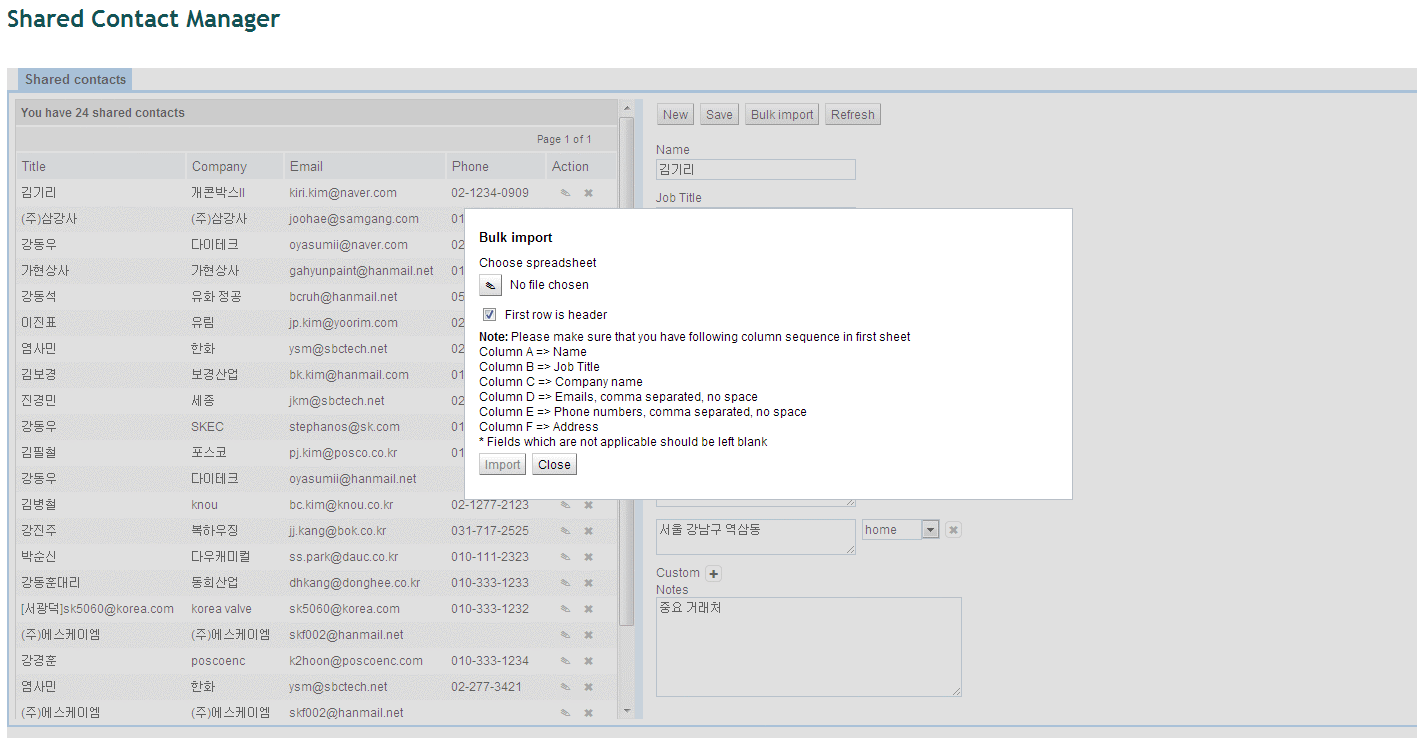
Task: Click the Phone column header
Action: (x=495, y=166)
